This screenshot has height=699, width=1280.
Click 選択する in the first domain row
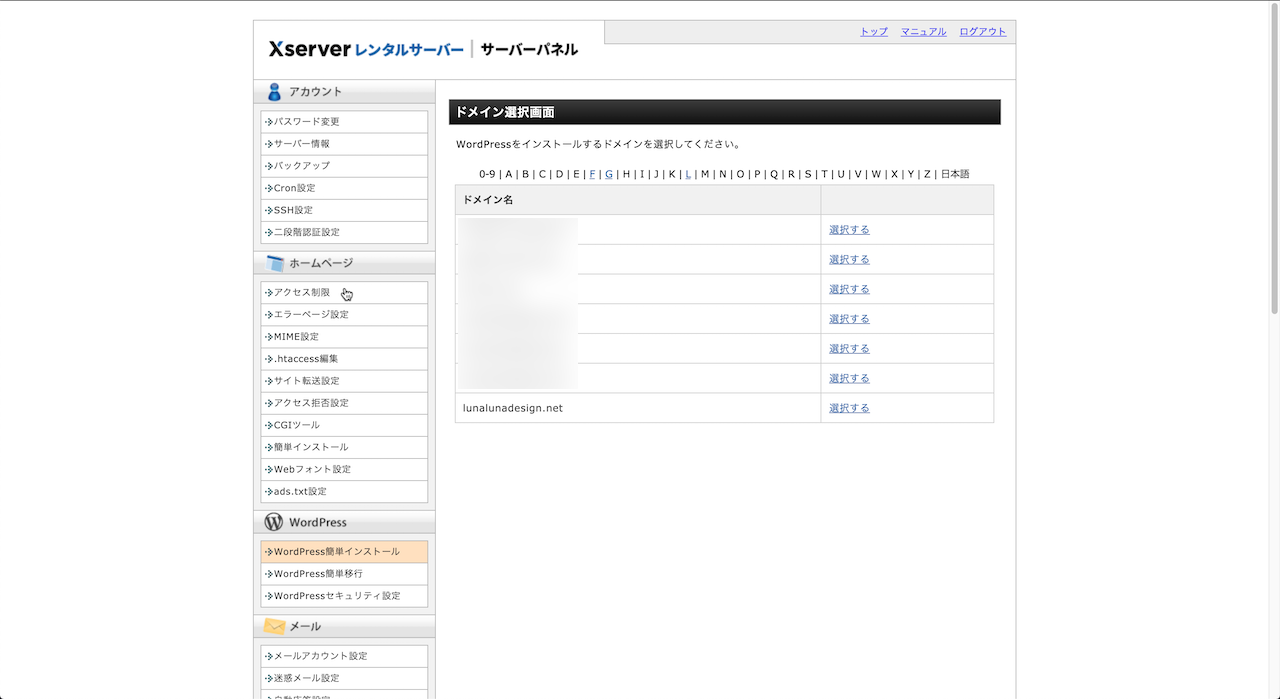pos(849,230)
